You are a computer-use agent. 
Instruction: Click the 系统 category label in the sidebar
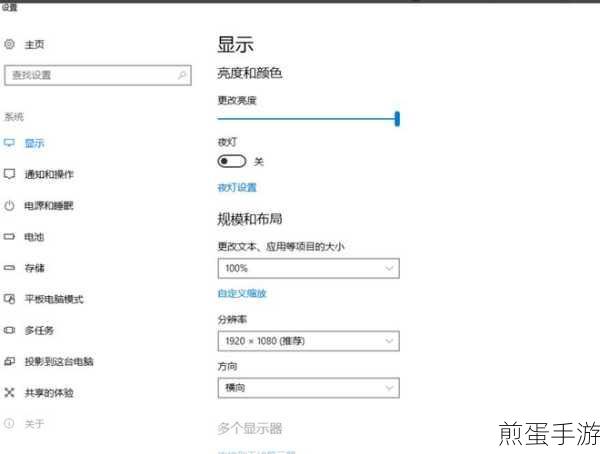click(14, 117)
